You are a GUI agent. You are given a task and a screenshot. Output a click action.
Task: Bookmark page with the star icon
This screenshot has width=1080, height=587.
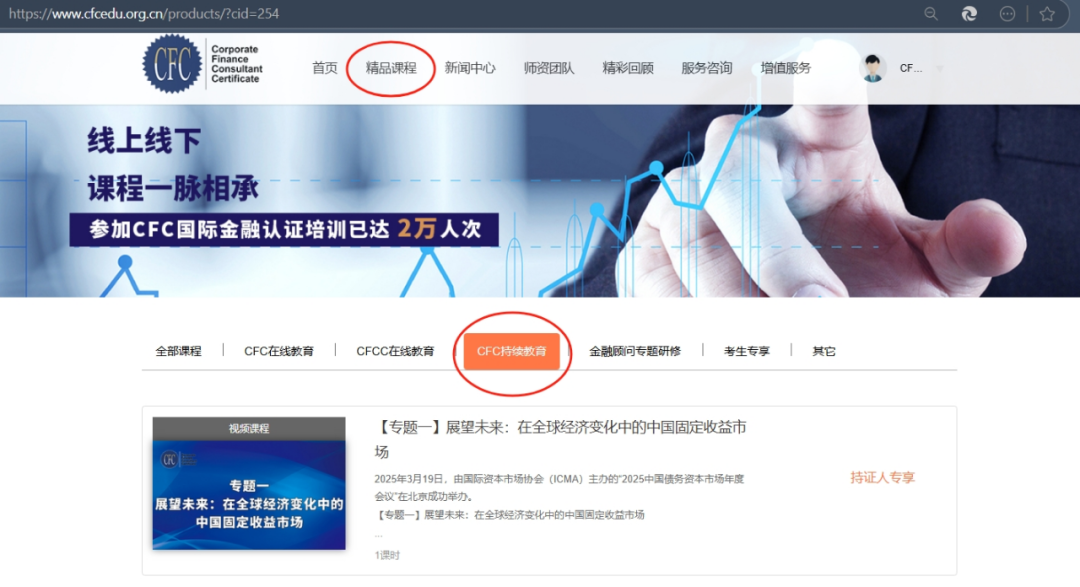[1047, 14]
